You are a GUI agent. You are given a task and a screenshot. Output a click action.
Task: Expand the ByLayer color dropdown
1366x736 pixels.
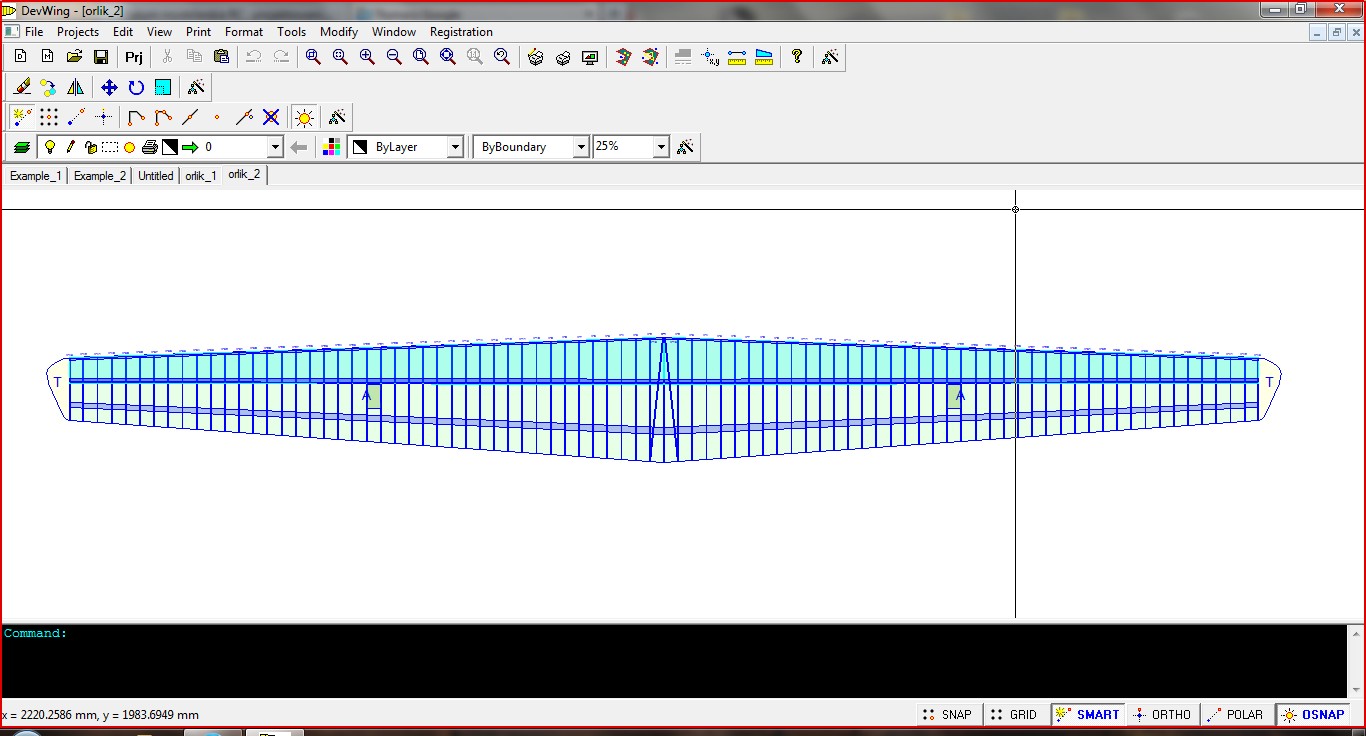(455, 147)
